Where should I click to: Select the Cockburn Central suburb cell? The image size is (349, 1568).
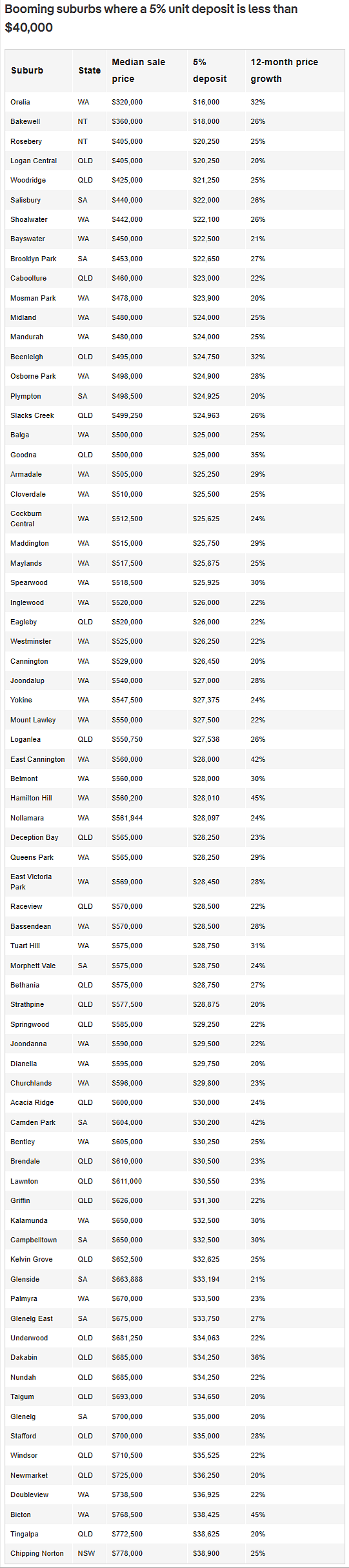pos(26,519)
